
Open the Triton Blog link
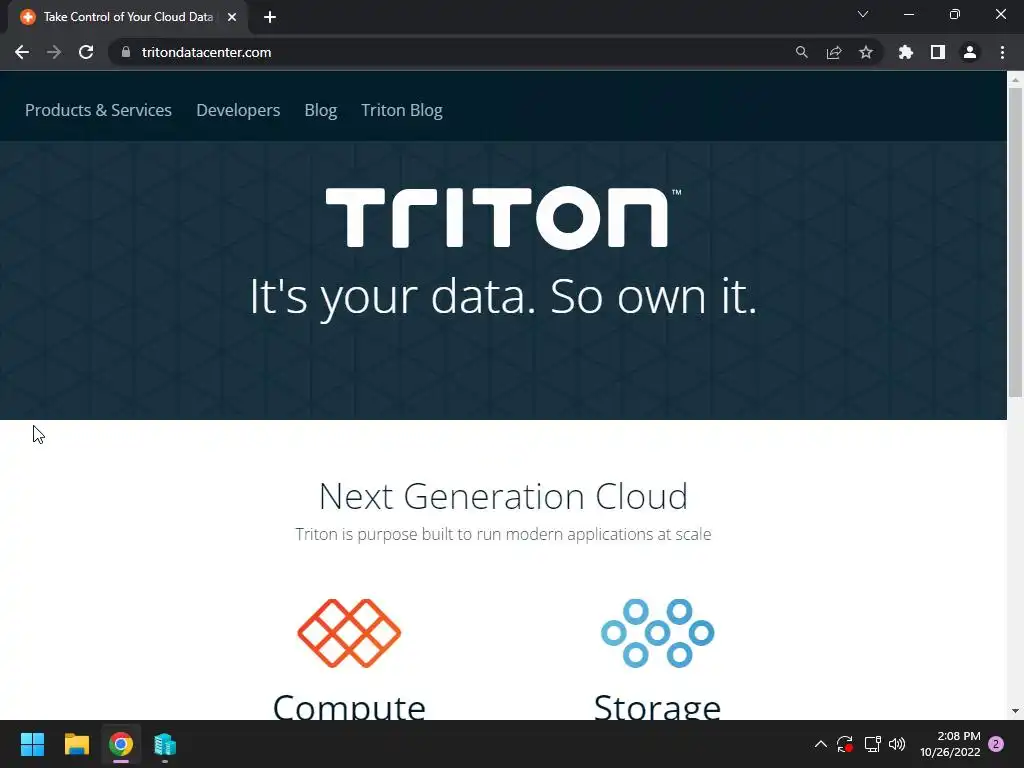(x=402, y=110)
